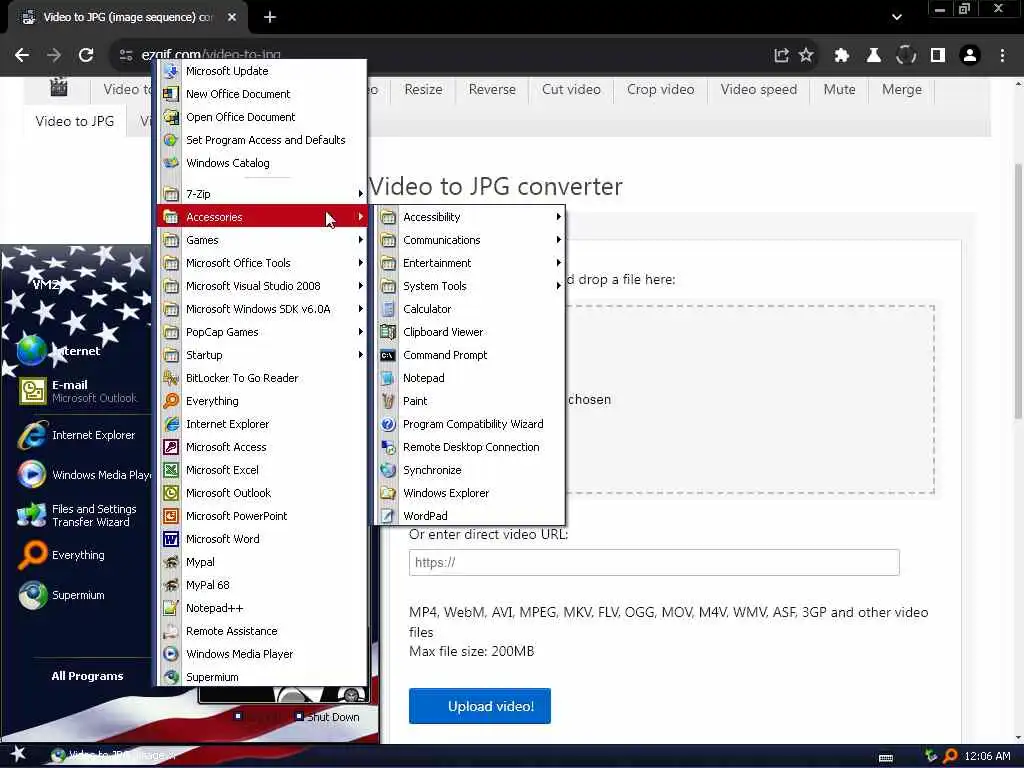This screenshot has height=768, width=1024.
Task: Expand the Games program folder
Action: tap(262, 240)
